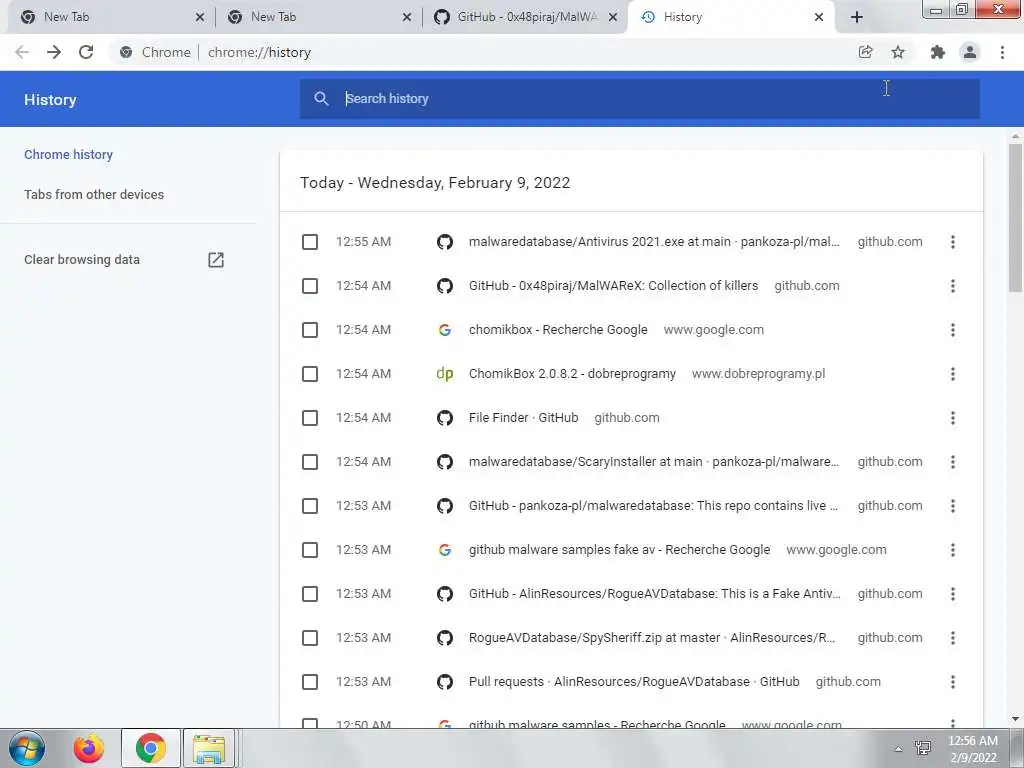Open the Chrome profile avatar
This screenshot has width=1024, height=768.
click(x=970, y=52)
